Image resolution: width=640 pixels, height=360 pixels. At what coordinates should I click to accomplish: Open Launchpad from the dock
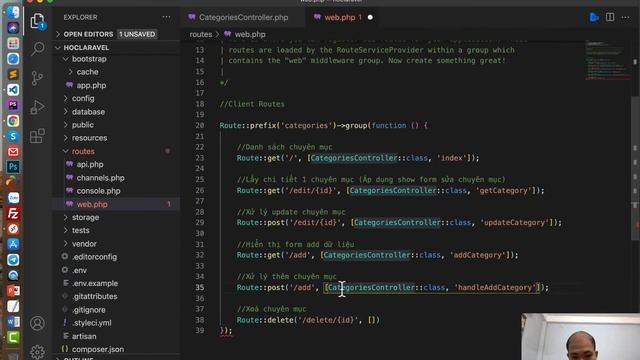[13, 43]
